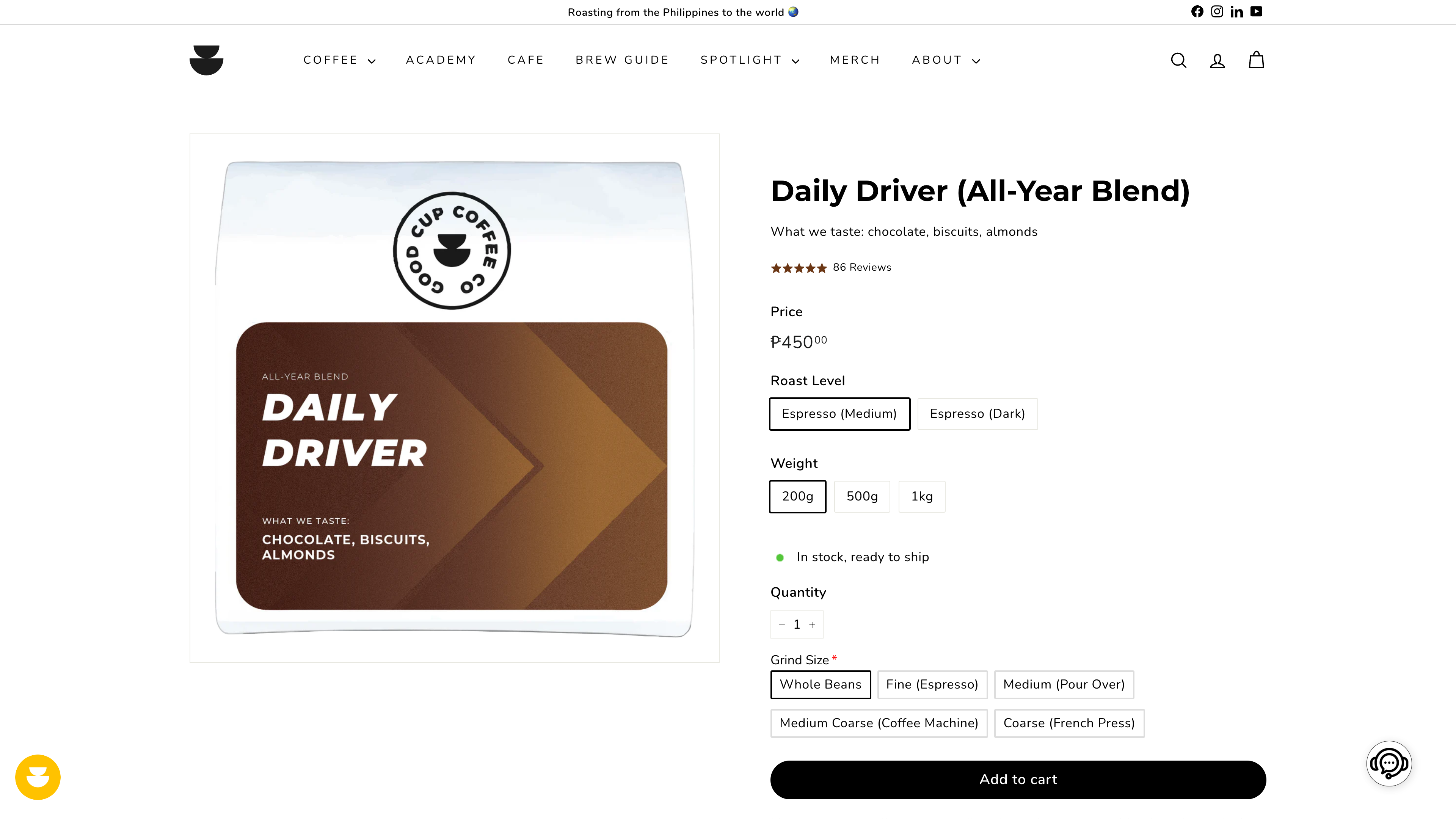Viewport: 1456px width, 819px height.
Task: Open the LinkedIn social icon
Action: [1237, 12]
